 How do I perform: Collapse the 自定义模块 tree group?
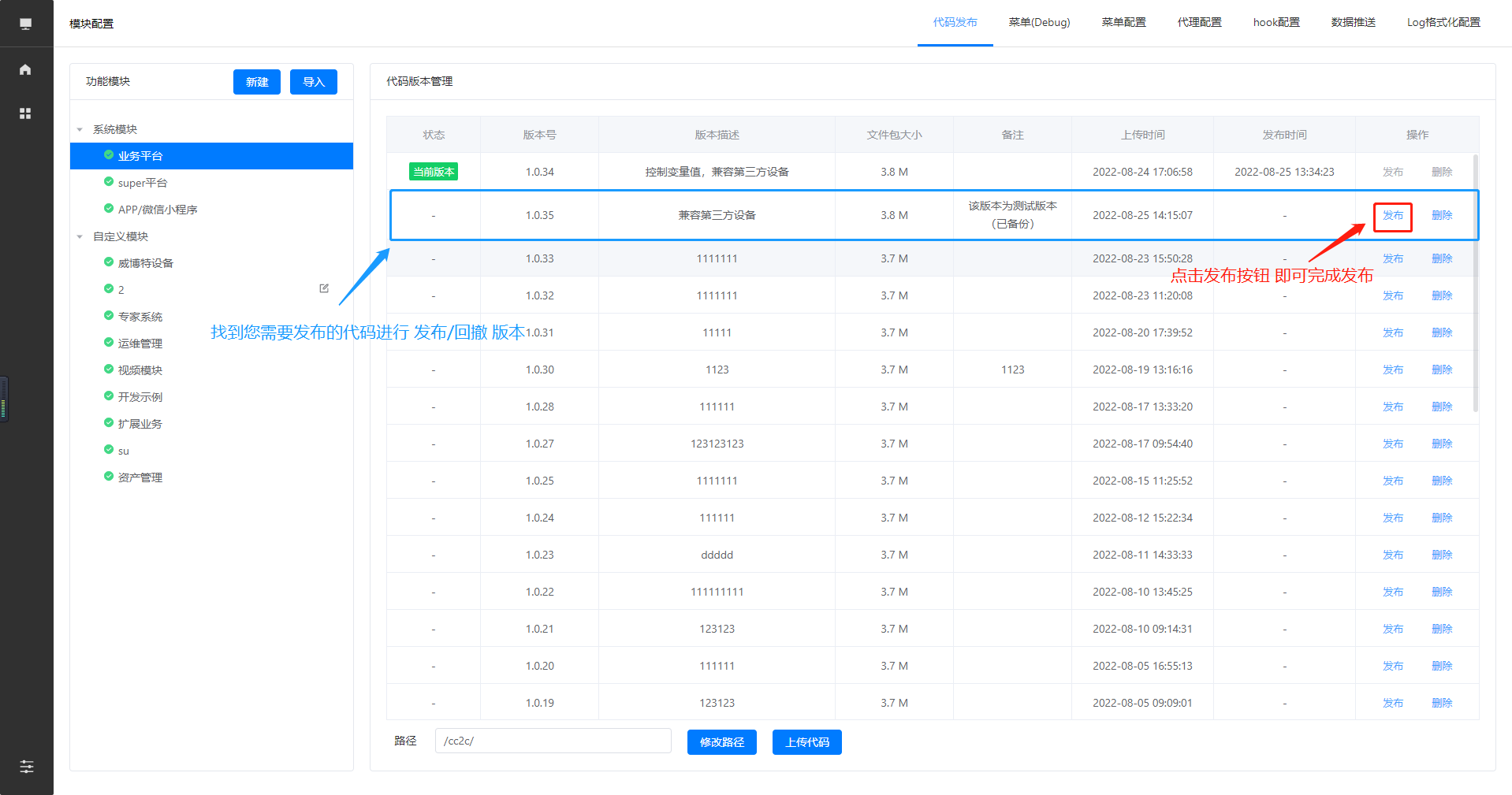click(x=80, y=236)
